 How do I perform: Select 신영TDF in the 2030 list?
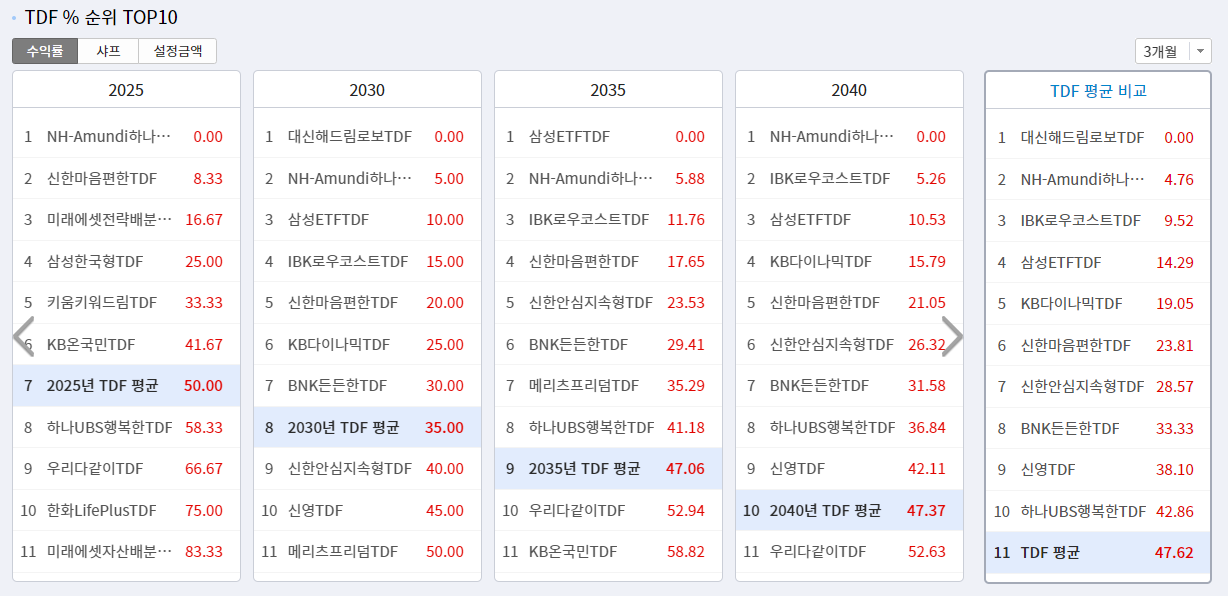click(x=367, y=510)
